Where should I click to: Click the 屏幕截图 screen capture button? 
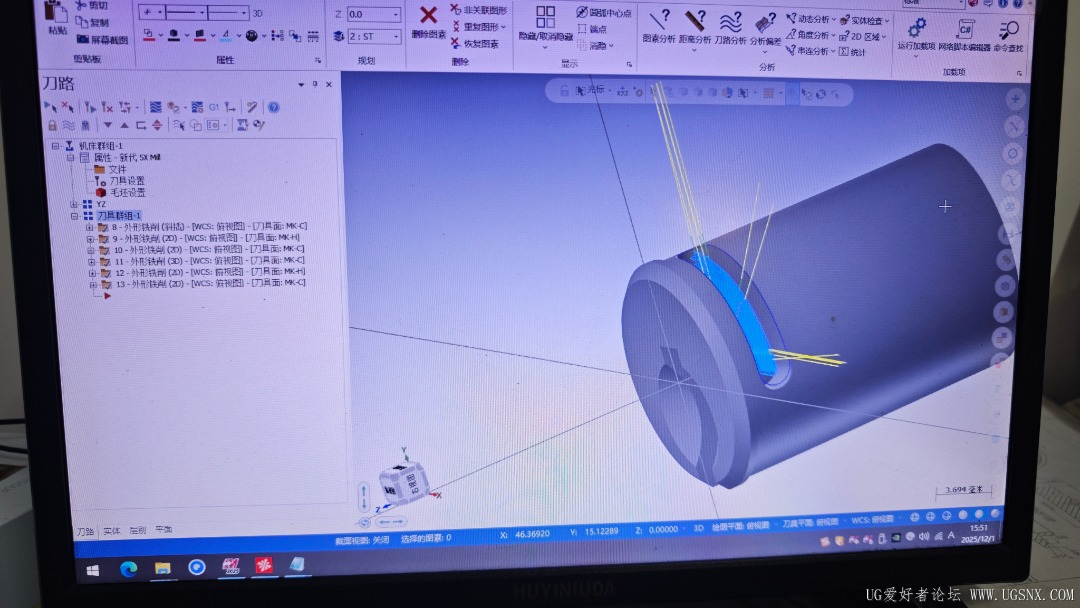101,40
